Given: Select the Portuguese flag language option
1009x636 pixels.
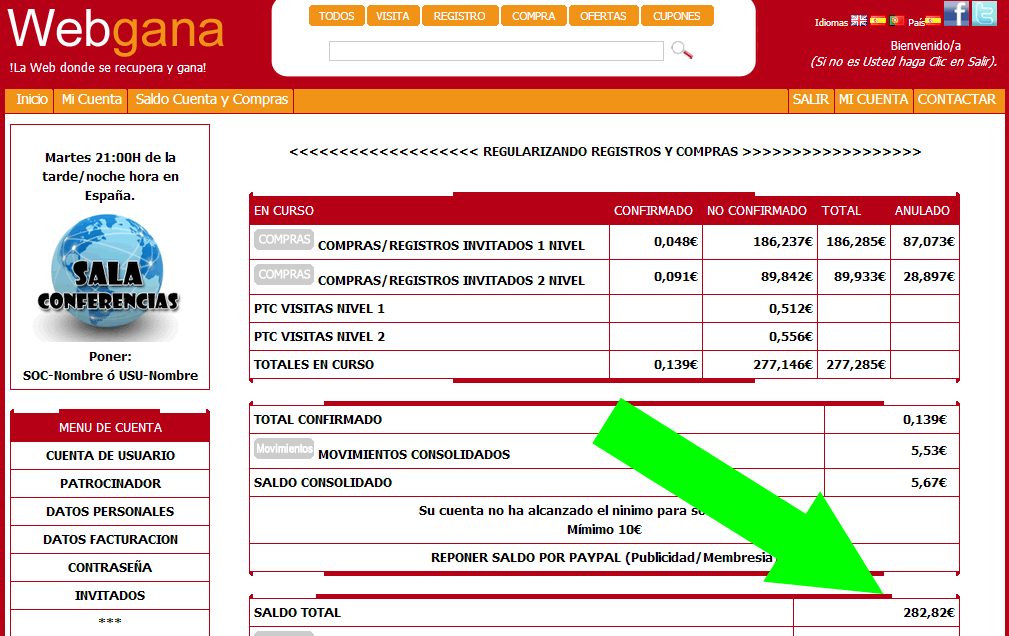Looking at the screenshot, I should [897, 21].
